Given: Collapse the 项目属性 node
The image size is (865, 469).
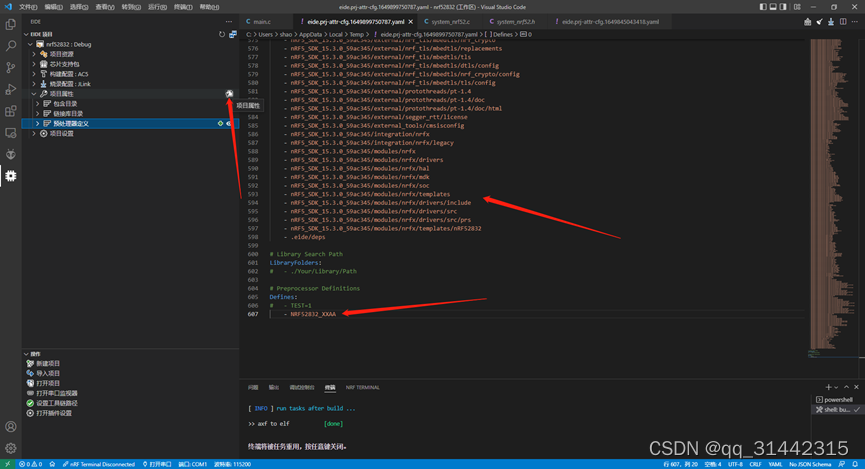Looking at the screenshot, I should 34,94.
